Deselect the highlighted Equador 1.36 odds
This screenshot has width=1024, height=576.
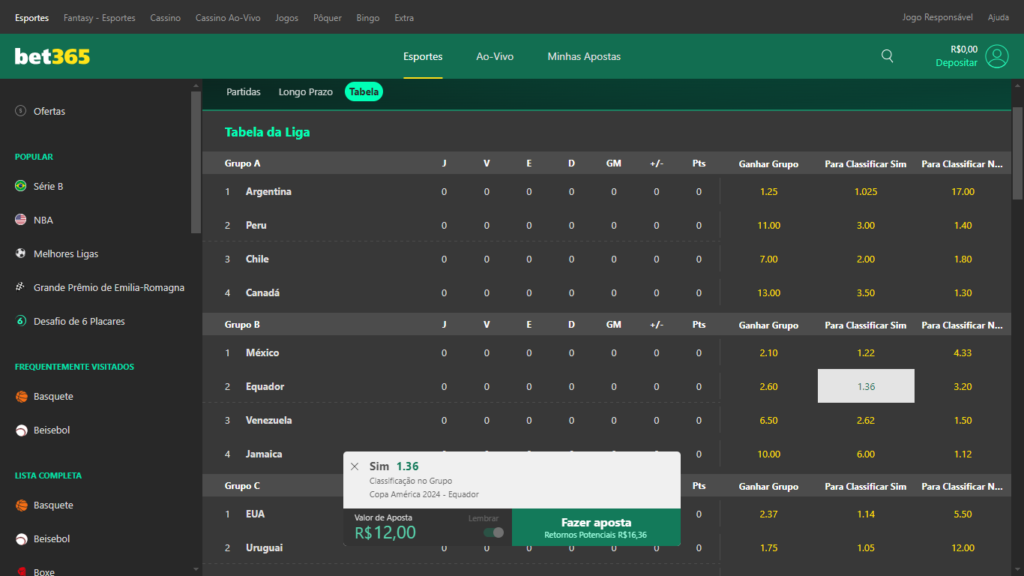pos(866,386)
